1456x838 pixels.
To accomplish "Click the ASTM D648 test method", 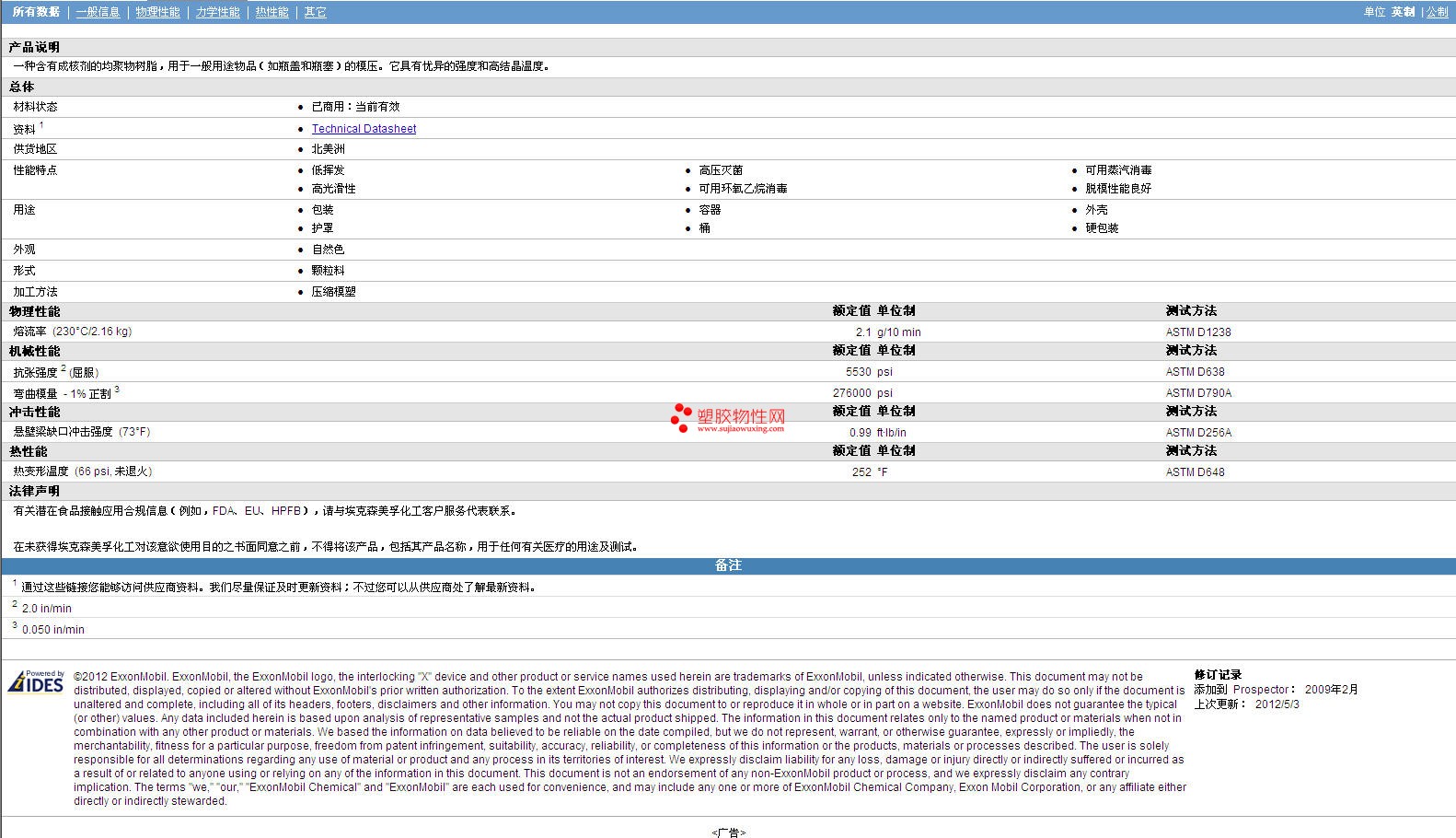I will click(x=1196, y=472).
